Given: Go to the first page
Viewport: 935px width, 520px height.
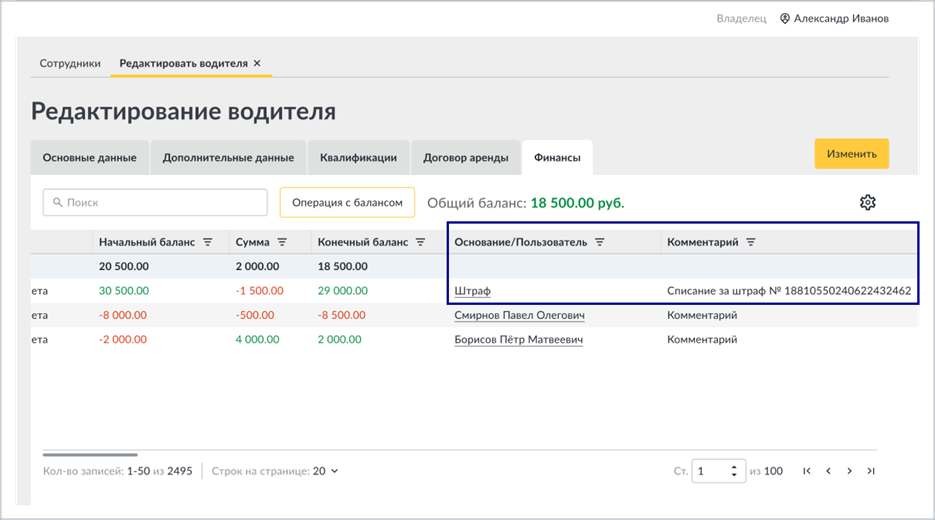Looking at the screenshot, I should click(807, 471).
